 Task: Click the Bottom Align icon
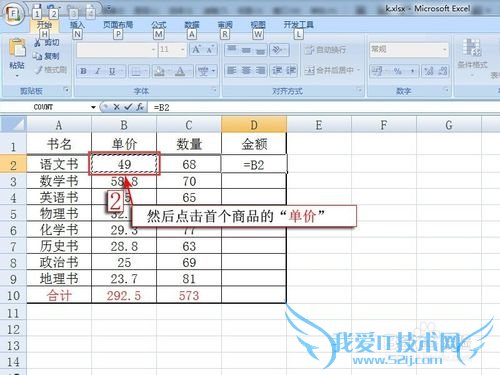(260, 50)
